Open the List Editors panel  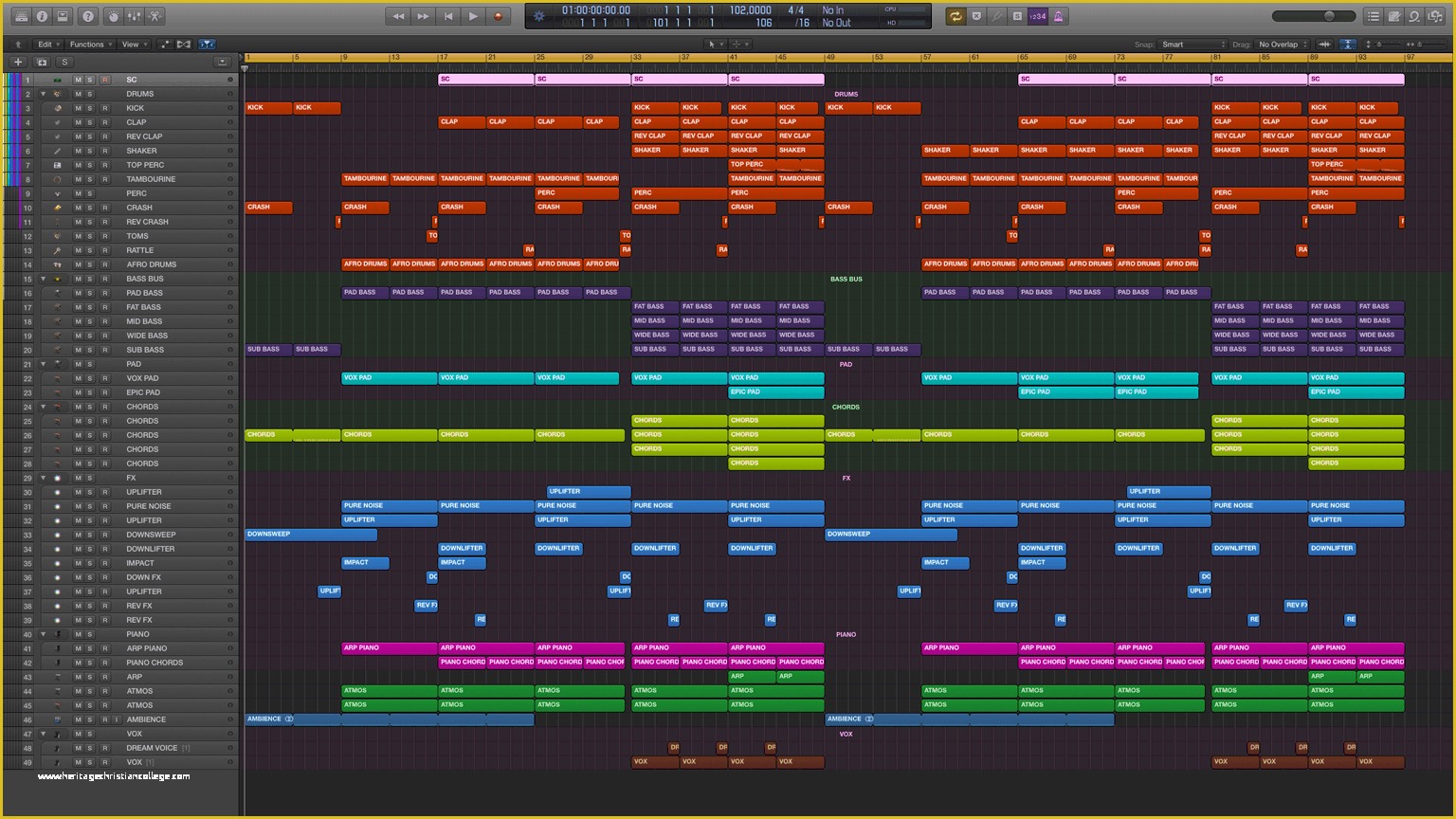pos(1373,16)
